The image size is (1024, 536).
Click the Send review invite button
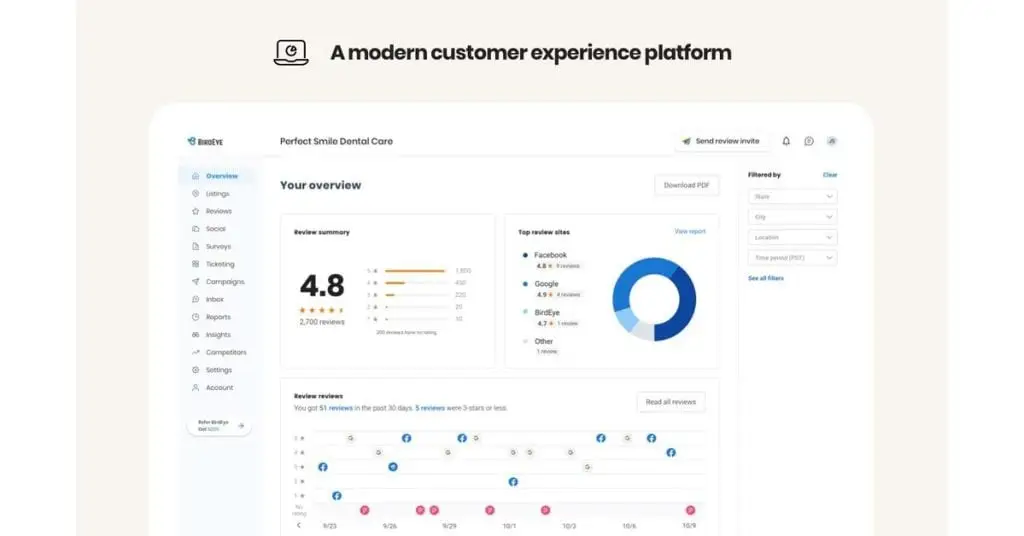pos(722,141)
